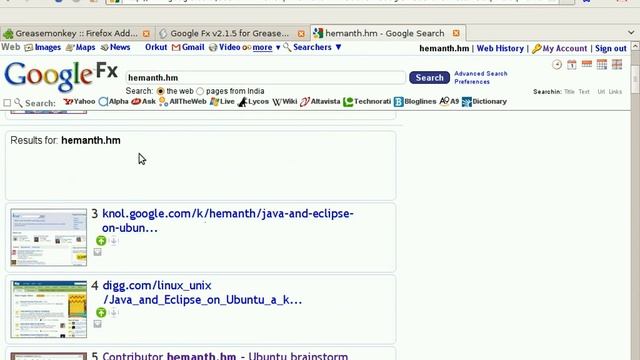640x360 pixels.
Task: Search with Technorati engine
Action: pos(367,102)
